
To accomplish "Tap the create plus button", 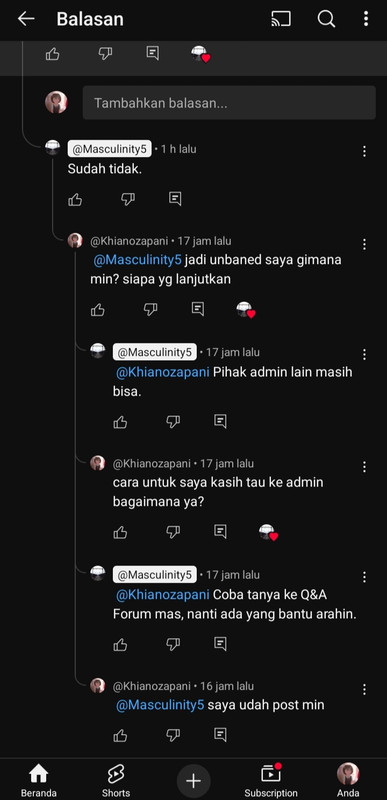I will [x=193, y=781].
